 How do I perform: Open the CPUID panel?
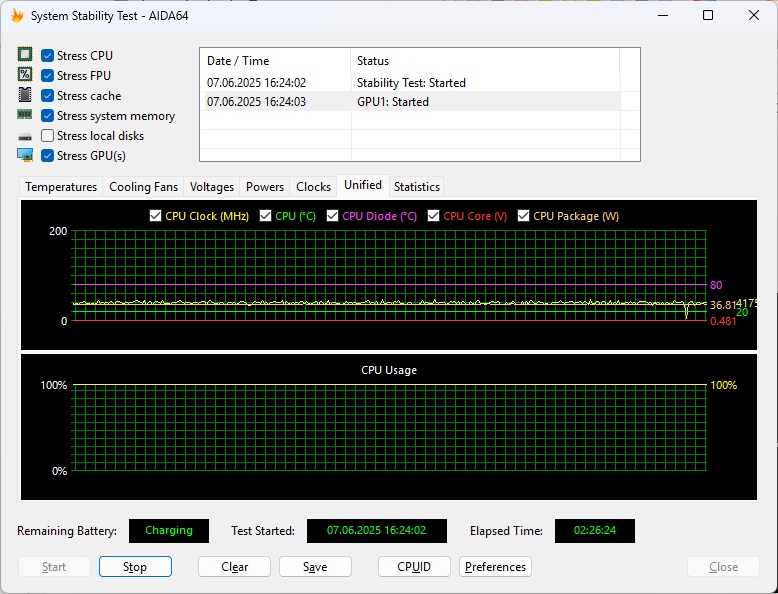[x=414, y=567]
